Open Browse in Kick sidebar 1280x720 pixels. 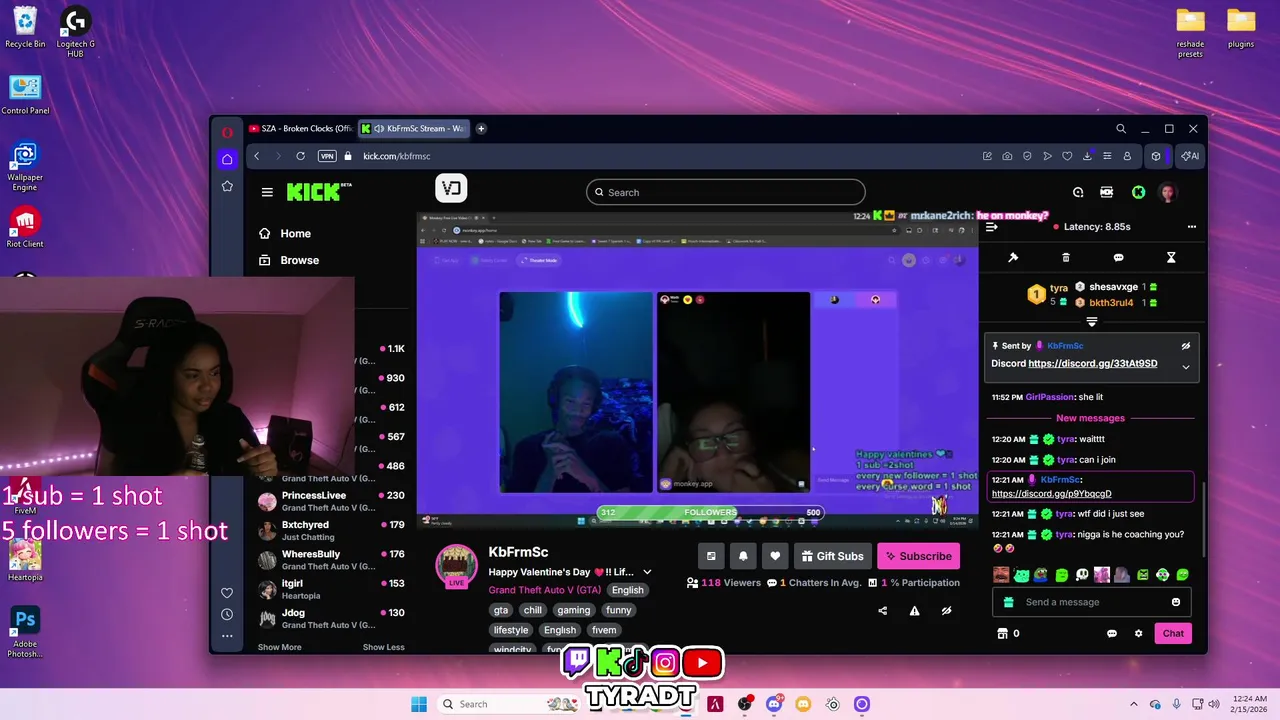pos(289,260)
